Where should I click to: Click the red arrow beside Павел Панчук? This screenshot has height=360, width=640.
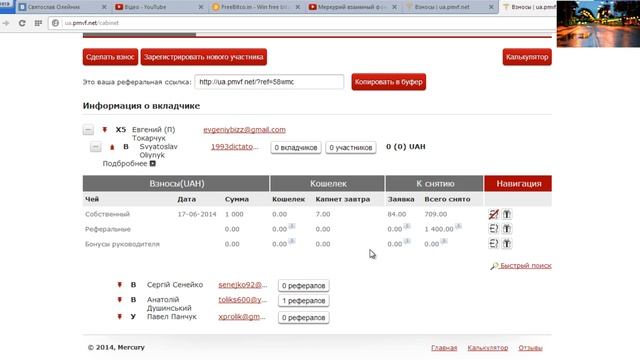[120, 316]
